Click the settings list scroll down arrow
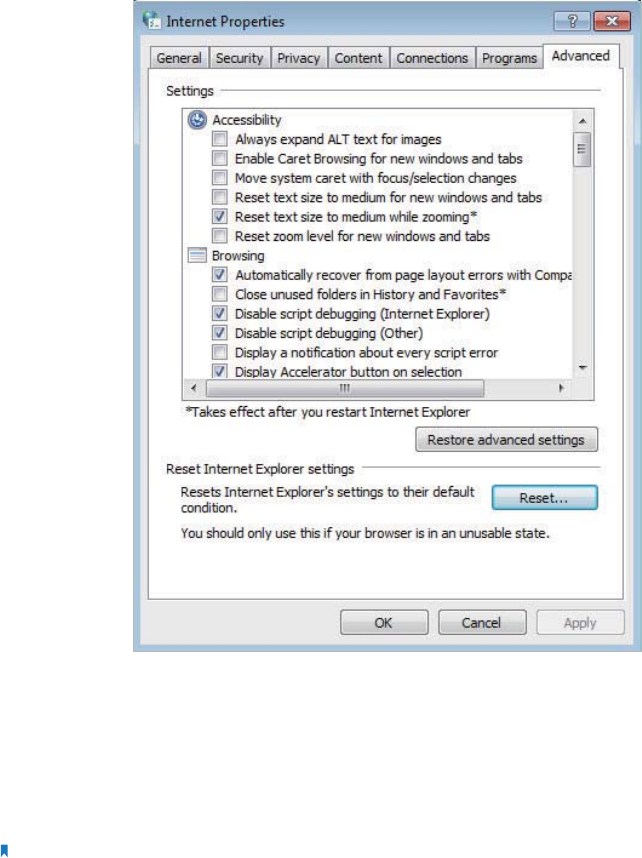This screenshot has height=858, width=642. coord(582,368)
